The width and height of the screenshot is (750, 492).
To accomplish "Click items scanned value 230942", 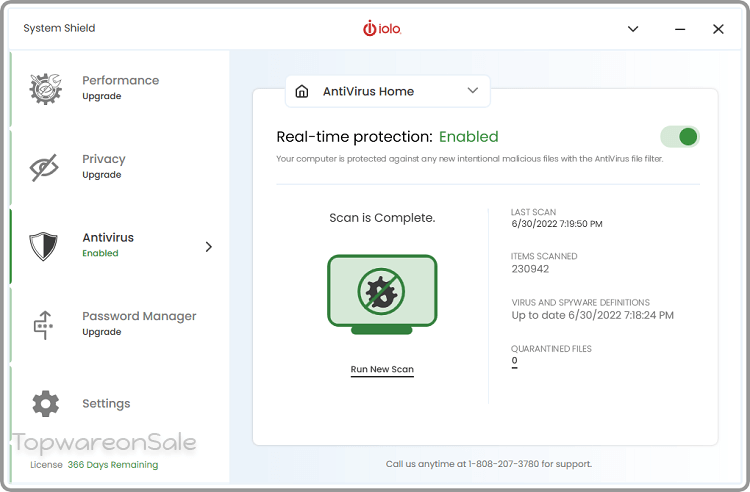I will pyautogui.click(x=530, y=269).
